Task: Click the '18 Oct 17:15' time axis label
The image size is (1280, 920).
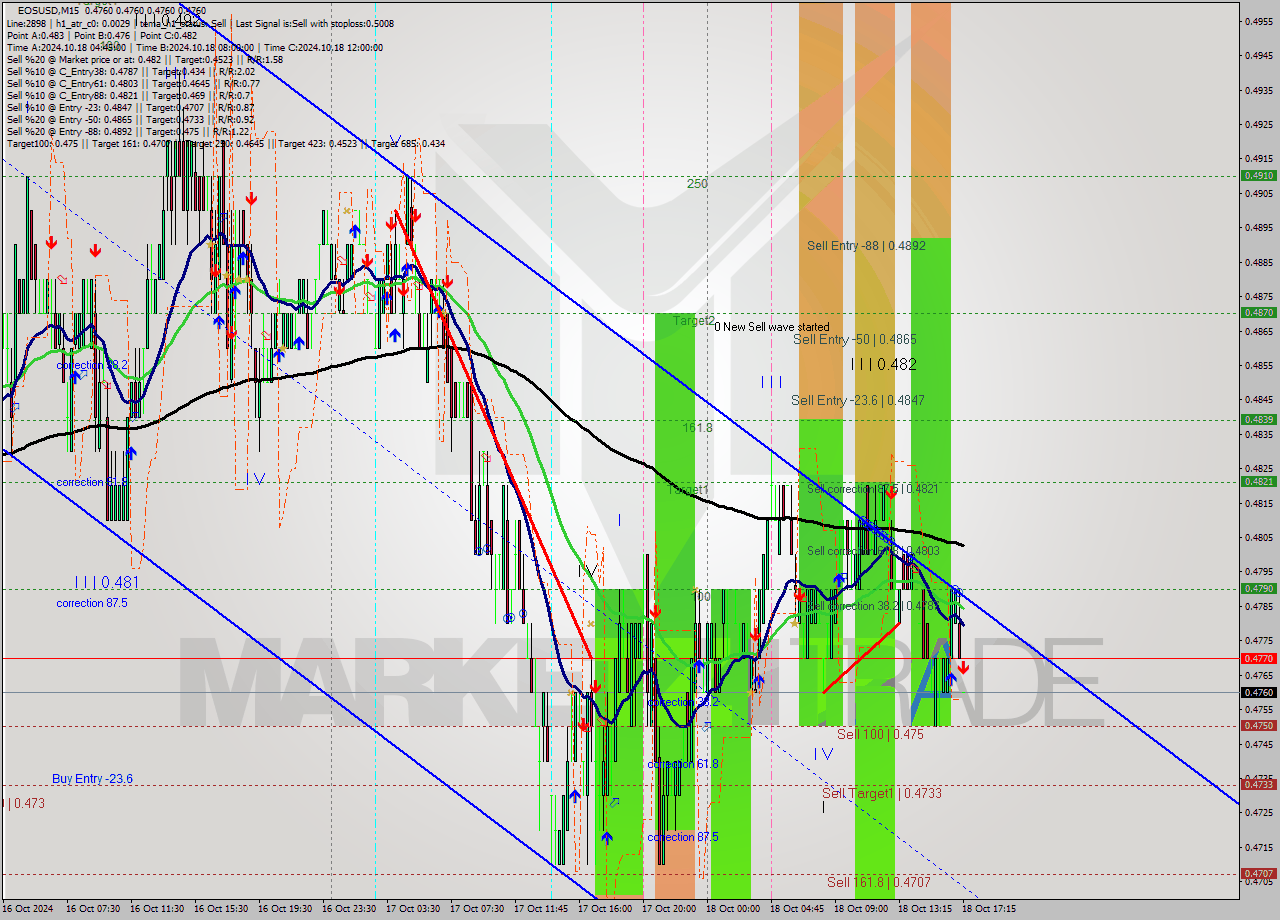Action: coord(989,909)
